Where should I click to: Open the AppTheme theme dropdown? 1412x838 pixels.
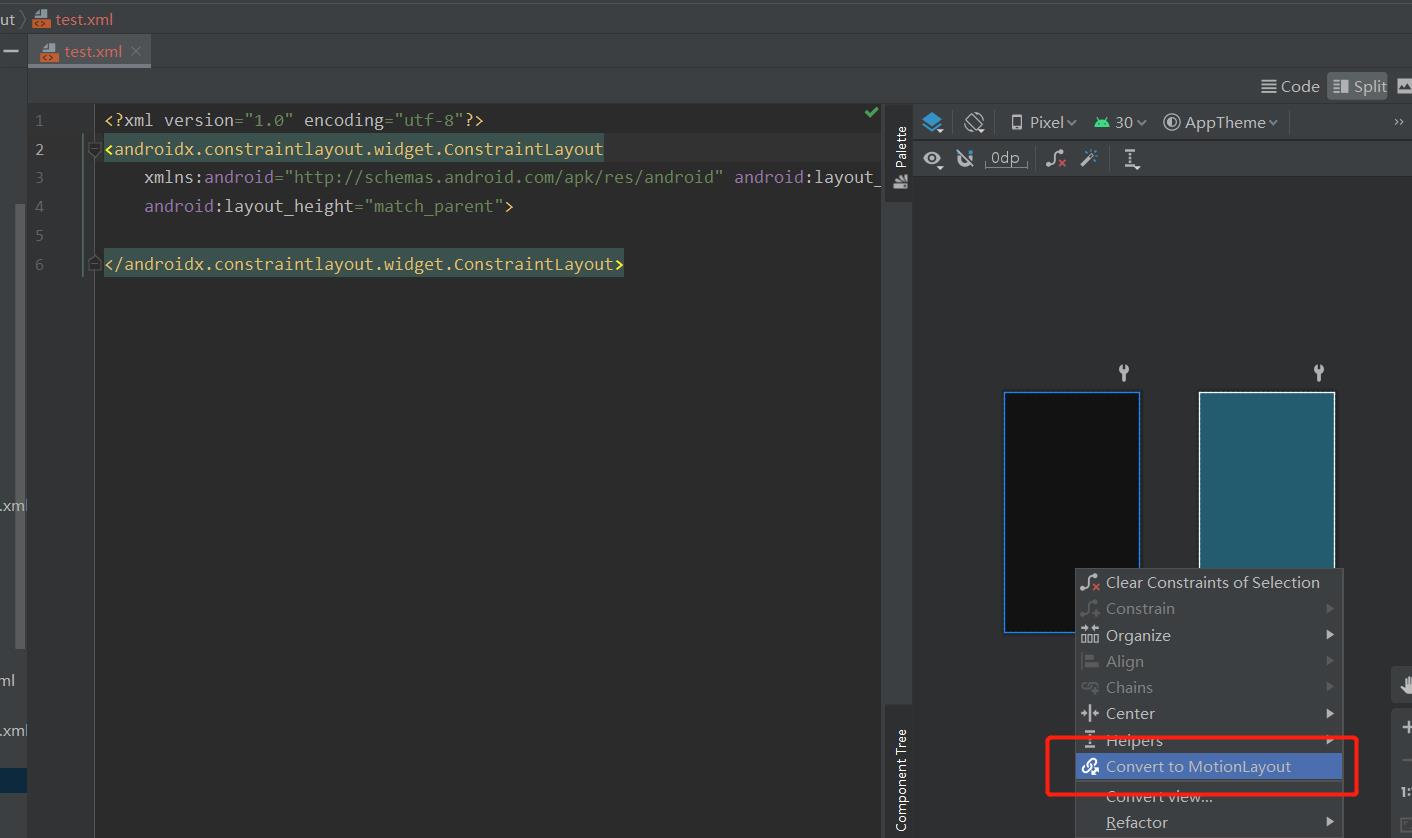1220,122
